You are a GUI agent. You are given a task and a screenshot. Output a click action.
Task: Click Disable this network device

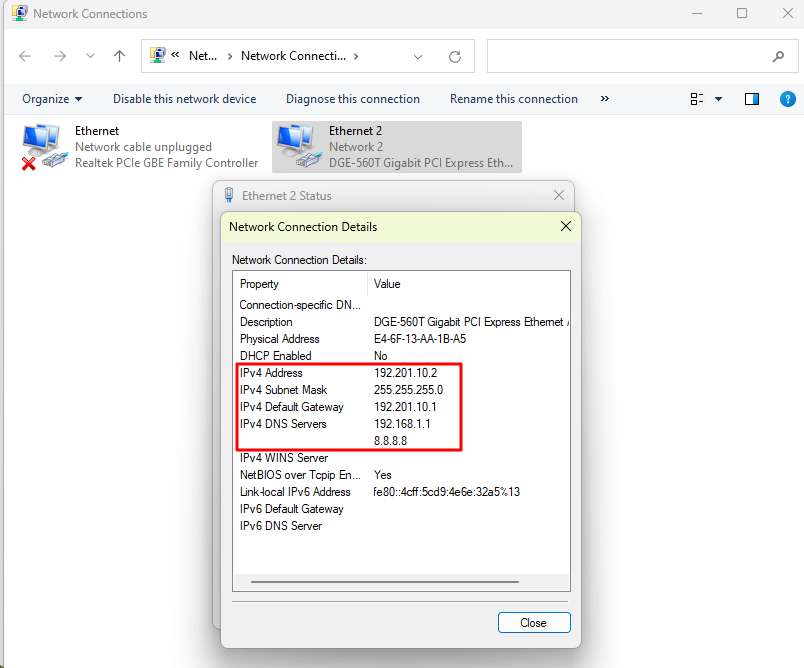(184, 99)
